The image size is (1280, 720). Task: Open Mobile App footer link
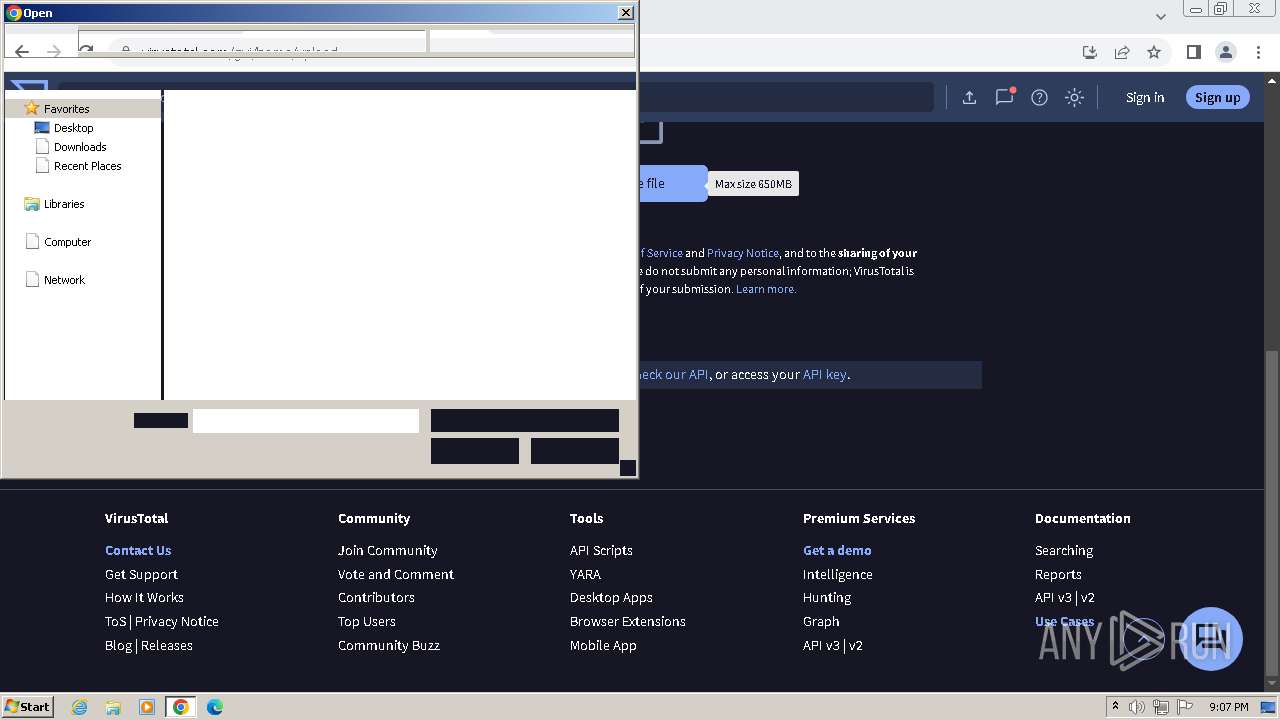click(603, 645)
